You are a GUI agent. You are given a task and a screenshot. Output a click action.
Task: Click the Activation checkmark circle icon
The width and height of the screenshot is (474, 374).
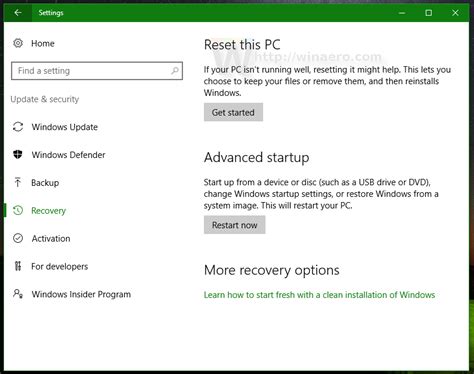click(18, 238)
